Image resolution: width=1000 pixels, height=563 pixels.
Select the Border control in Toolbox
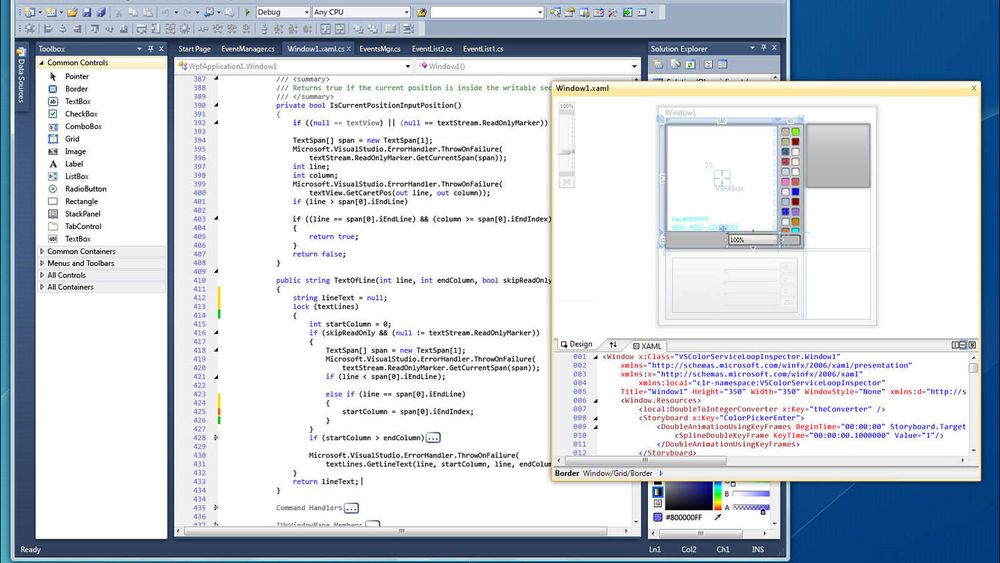[76, 89]
